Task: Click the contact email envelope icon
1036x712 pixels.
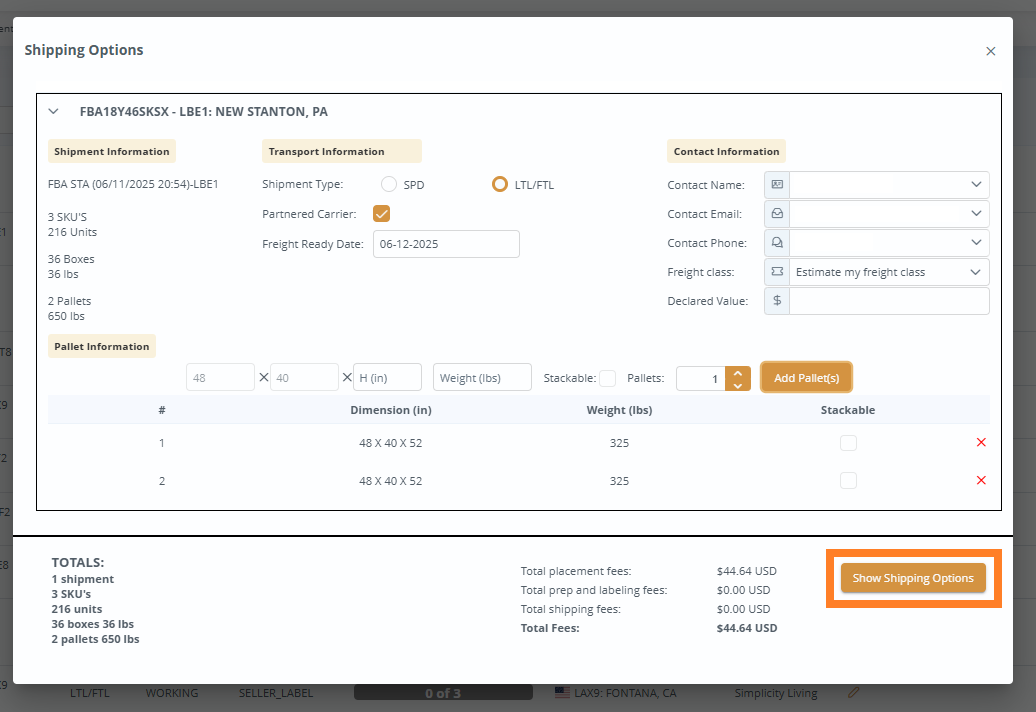Action: click(x=777, y=214)
